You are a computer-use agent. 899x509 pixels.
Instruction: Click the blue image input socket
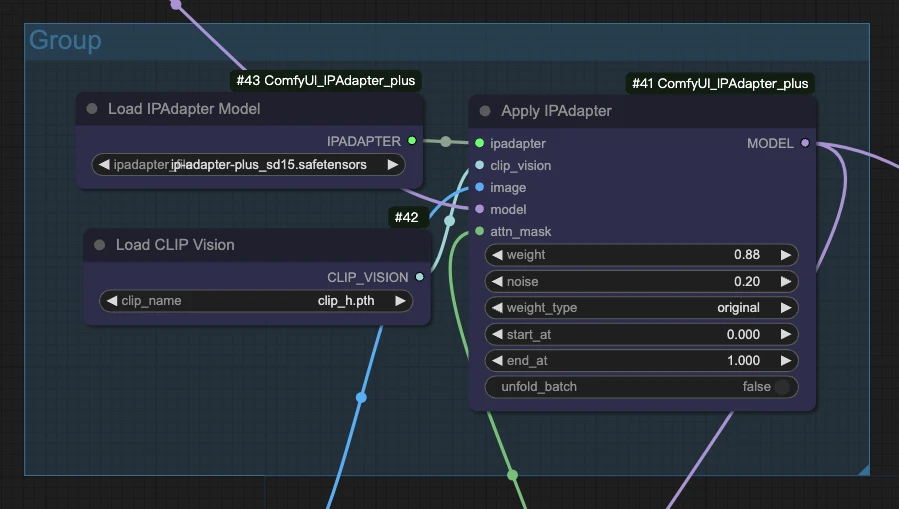coord(479,187)
